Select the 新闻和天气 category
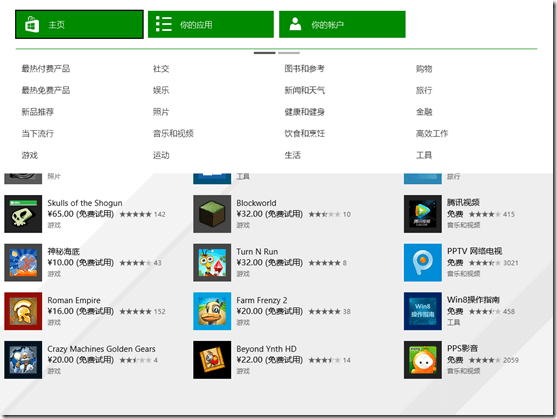This screenshot has width=557, height=419. pyautogui.click(x=304, y=90)
